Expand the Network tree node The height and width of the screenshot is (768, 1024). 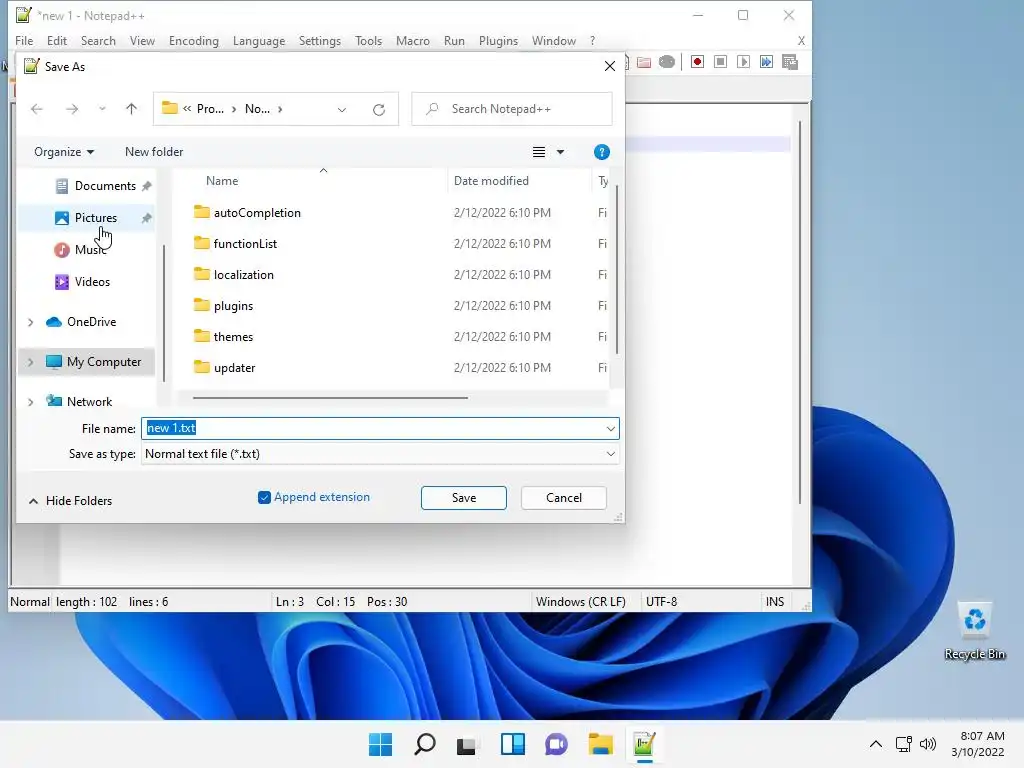pyautogui.click(x=31, y=402)
